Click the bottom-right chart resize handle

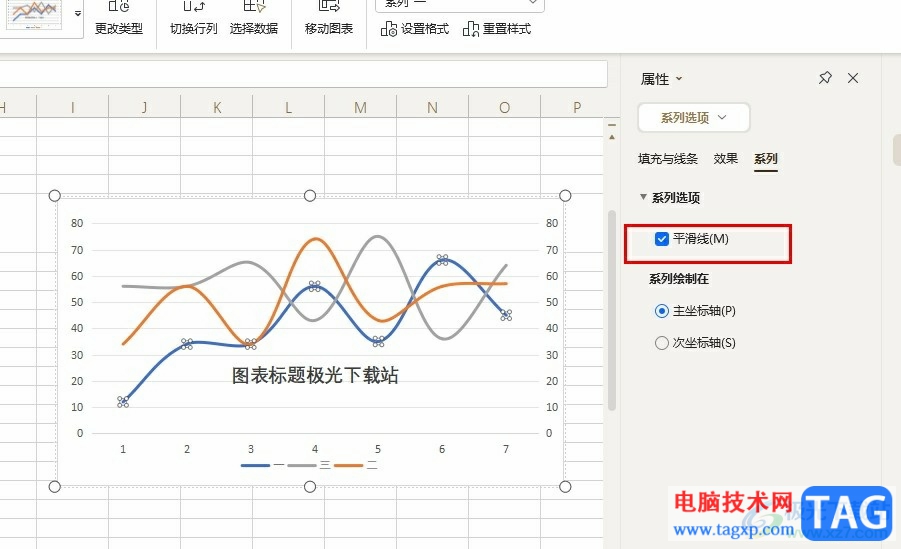pos(565,487)
